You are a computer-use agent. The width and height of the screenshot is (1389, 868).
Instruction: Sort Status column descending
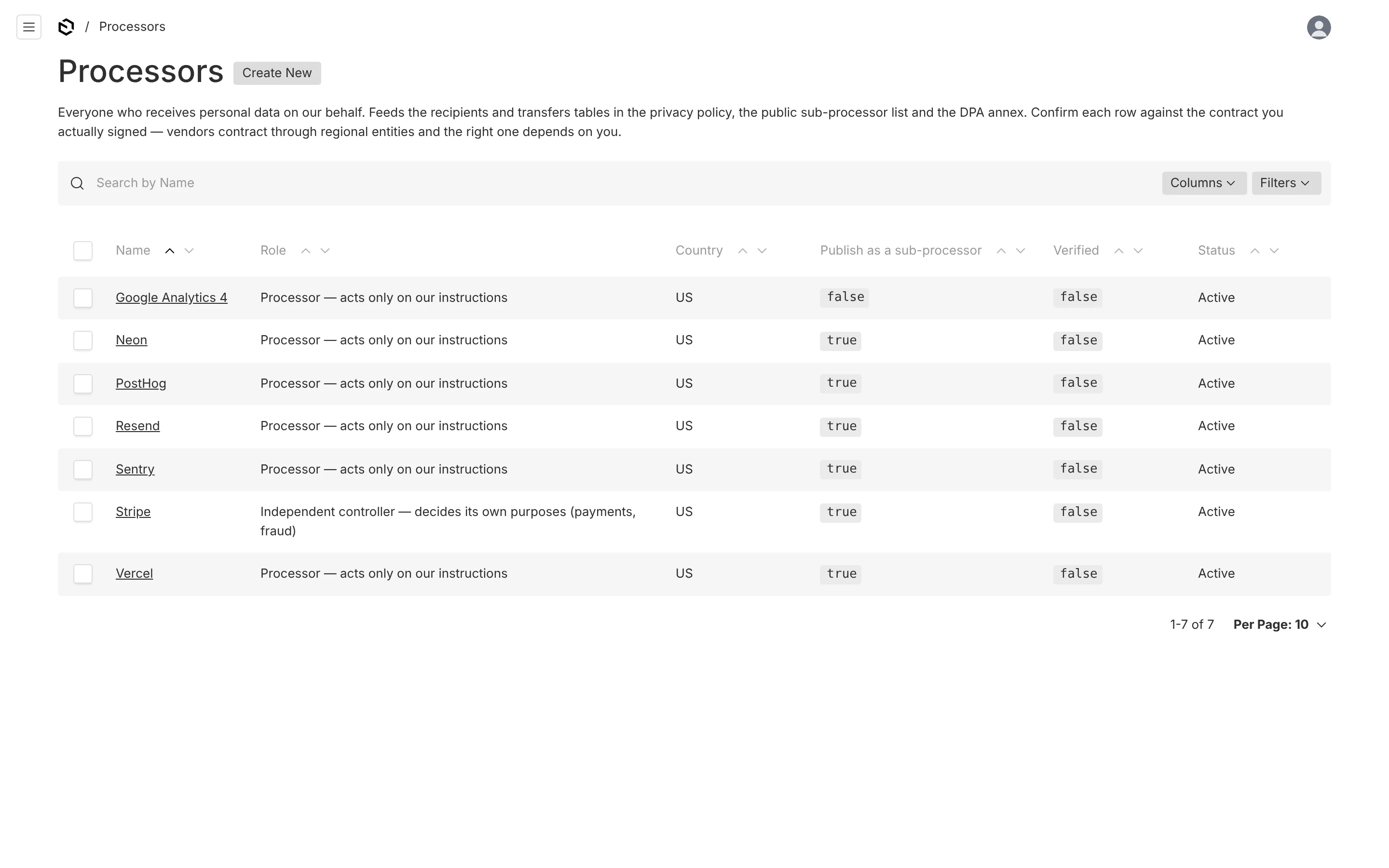[1274, 251]
